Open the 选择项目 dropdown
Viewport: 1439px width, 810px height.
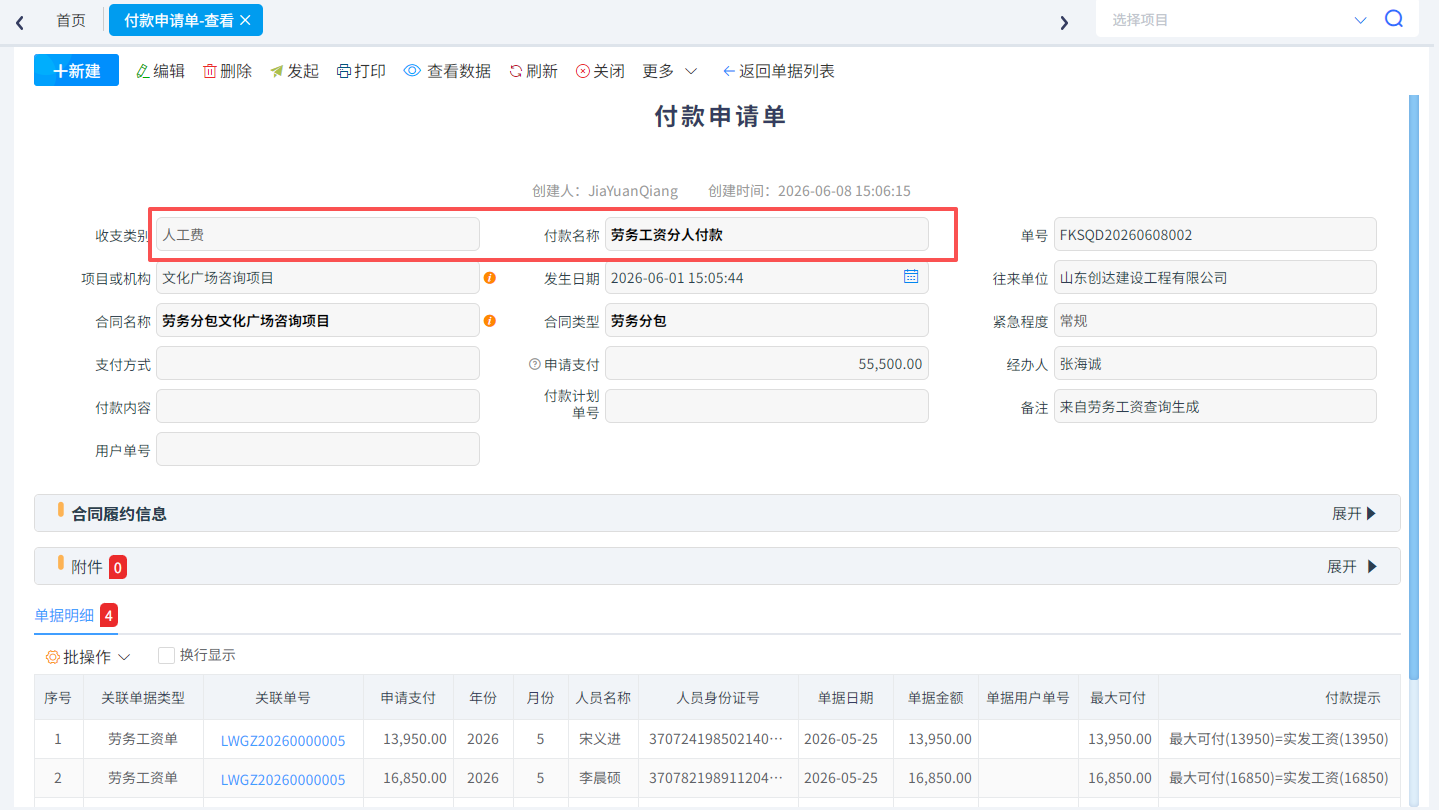click(x=1239, y=19)
